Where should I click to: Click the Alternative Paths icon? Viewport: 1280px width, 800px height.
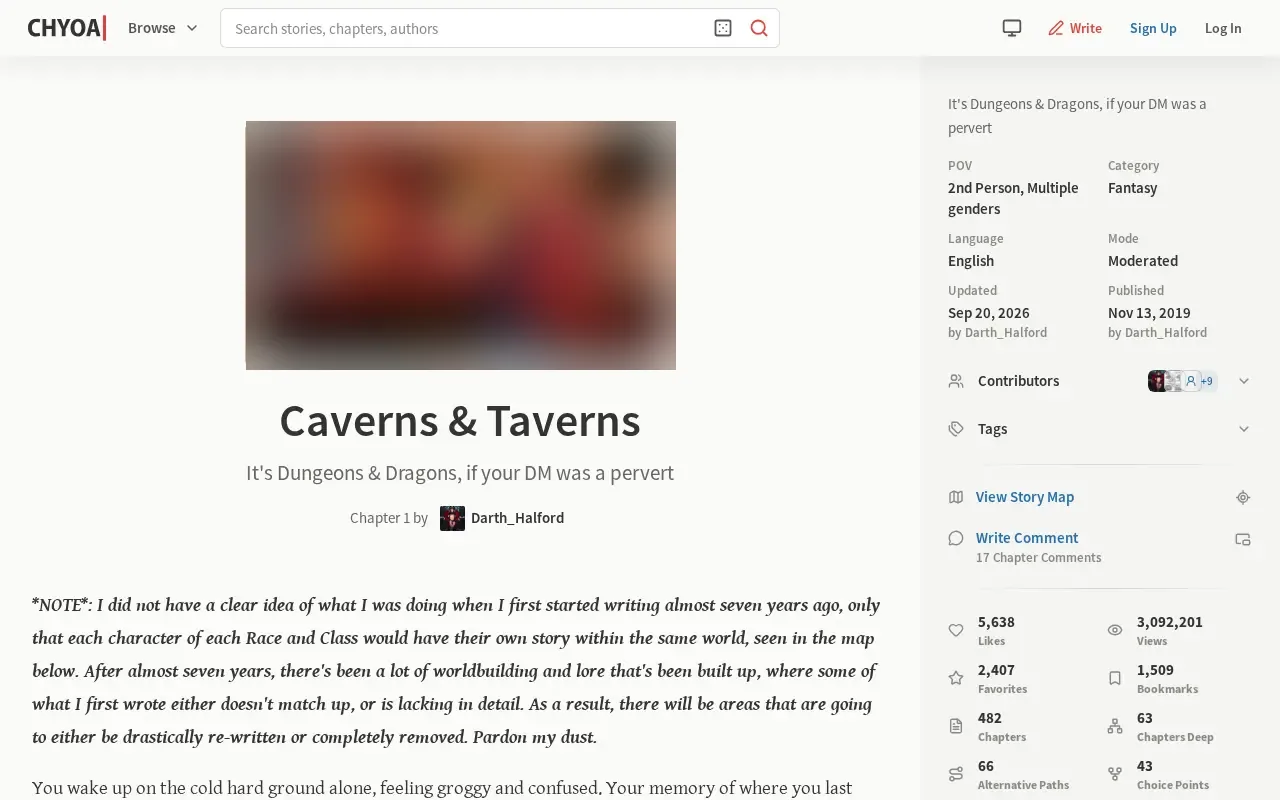tap(956, 774)
